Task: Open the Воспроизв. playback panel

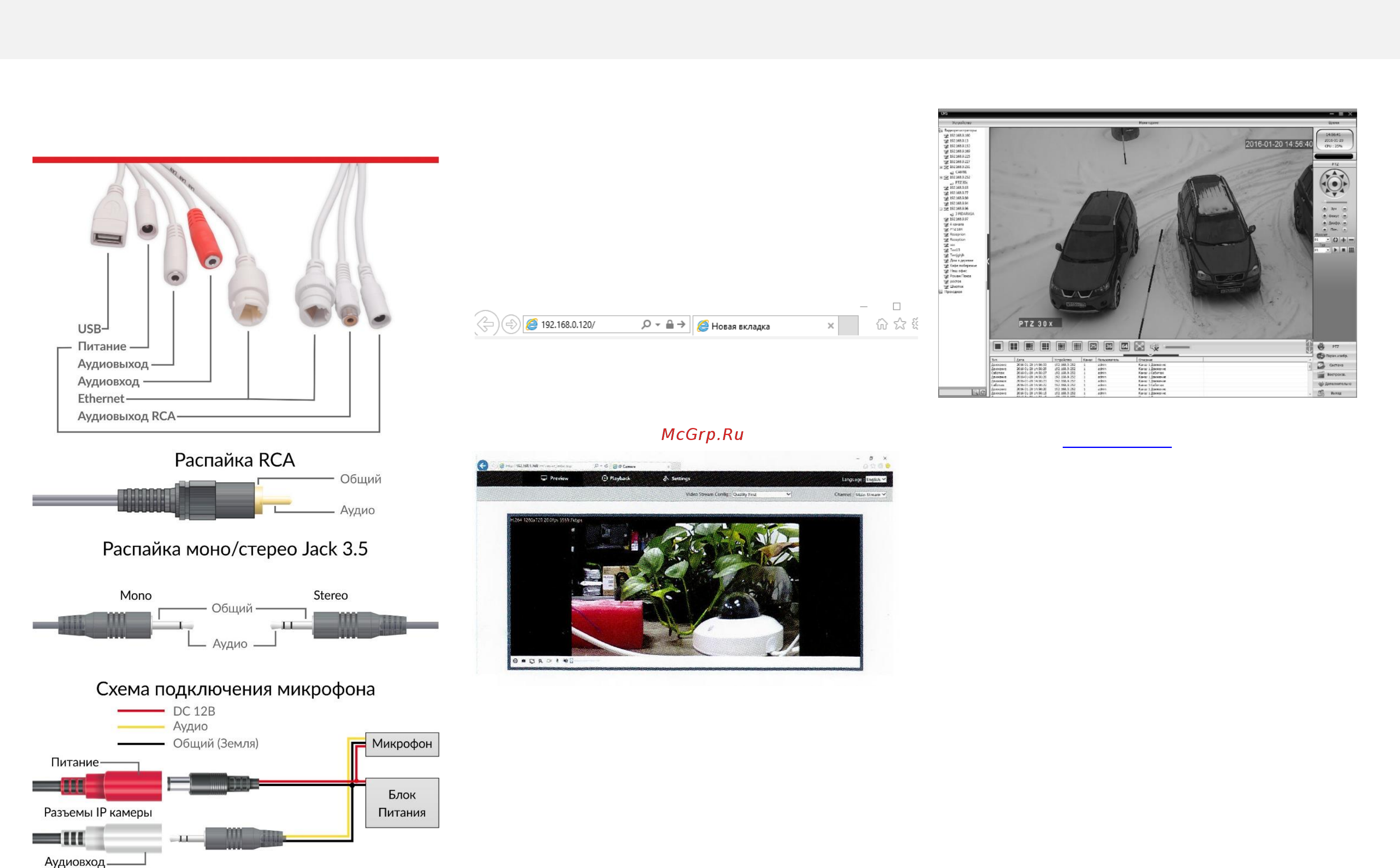Action: (x=1335, y=375)
